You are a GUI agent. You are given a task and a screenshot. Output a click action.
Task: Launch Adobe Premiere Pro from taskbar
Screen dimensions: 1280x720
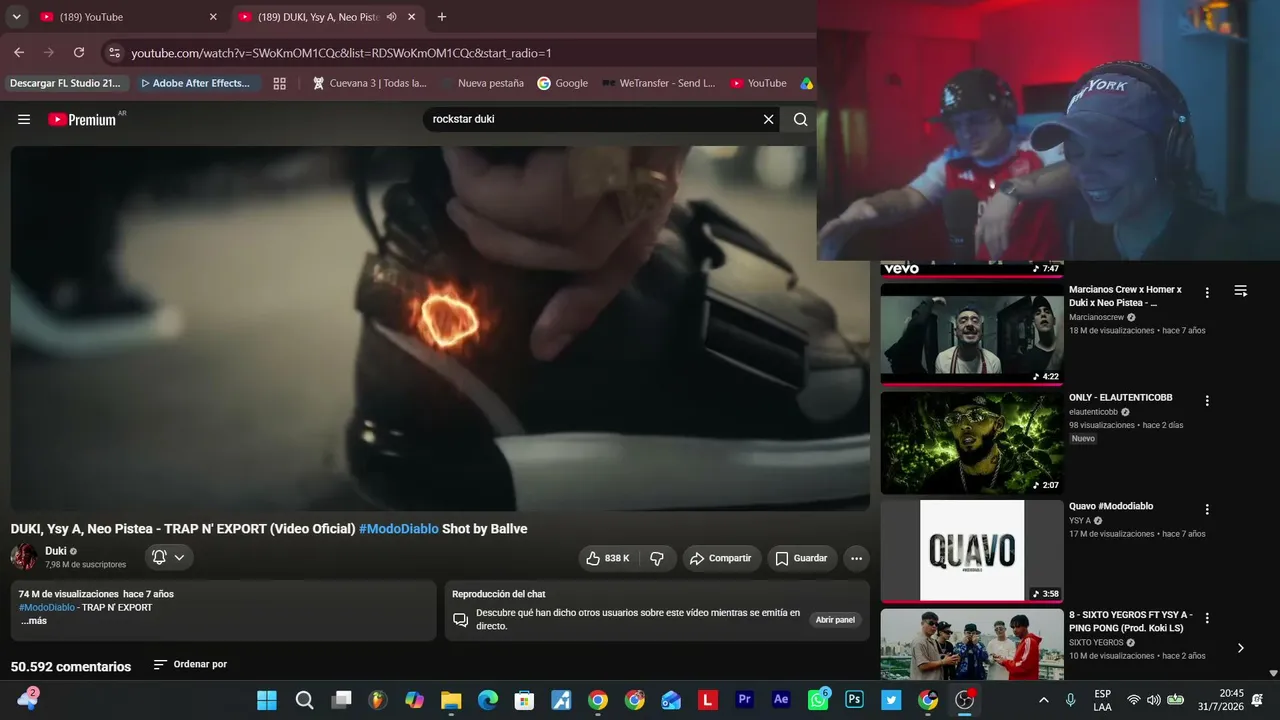pyautogui.click(x=744, y=700)
